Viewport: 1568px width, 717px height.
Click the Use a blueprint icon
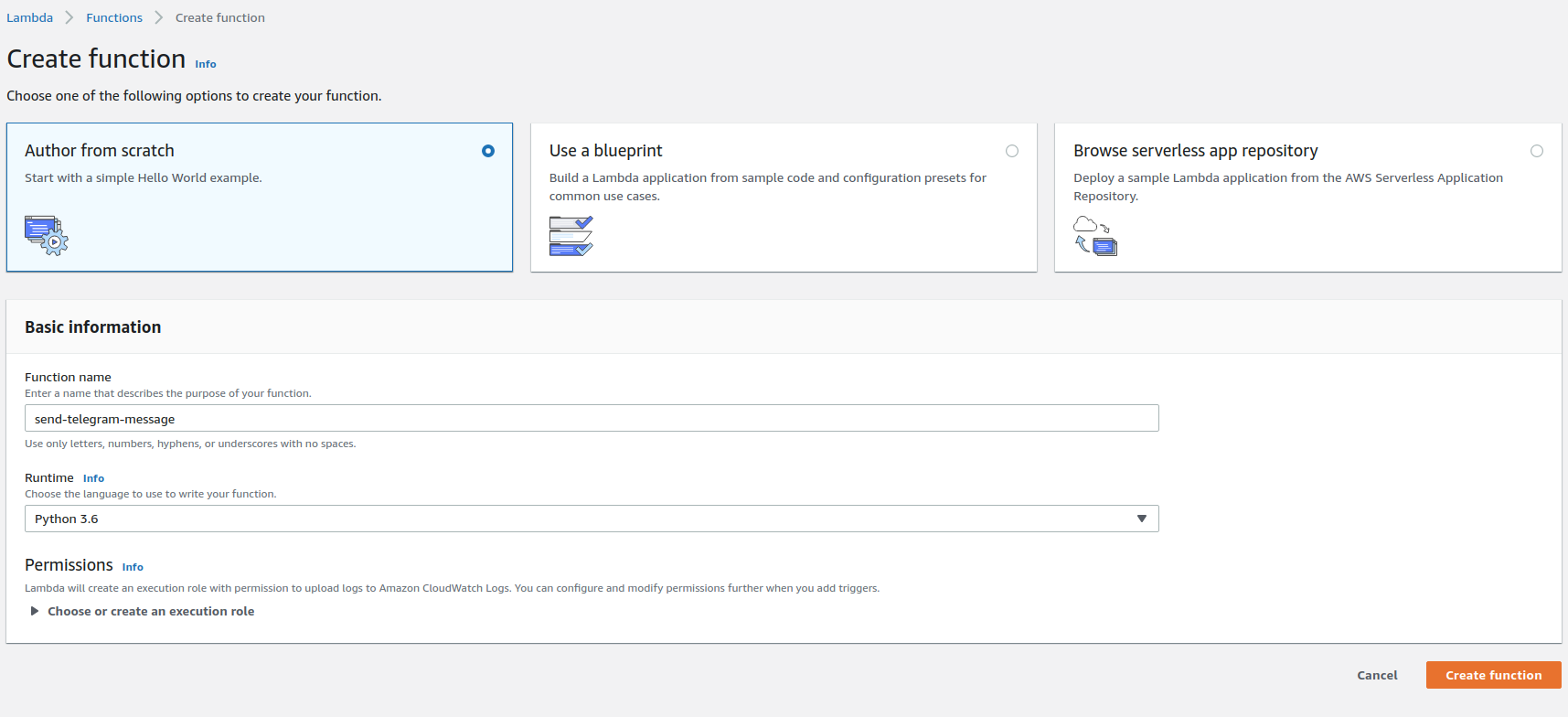[571, 236]
